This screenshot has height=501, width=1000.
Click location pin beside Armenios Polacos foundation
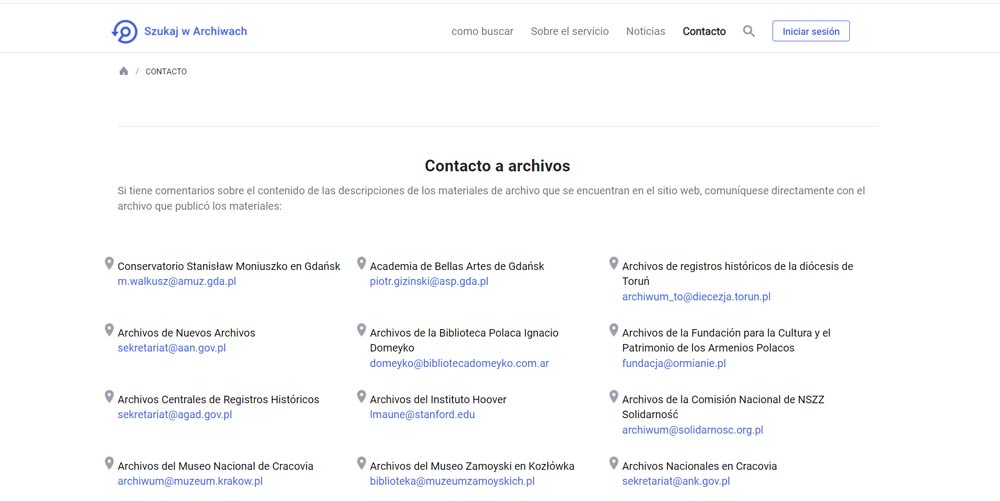click(x=614, y=330)
